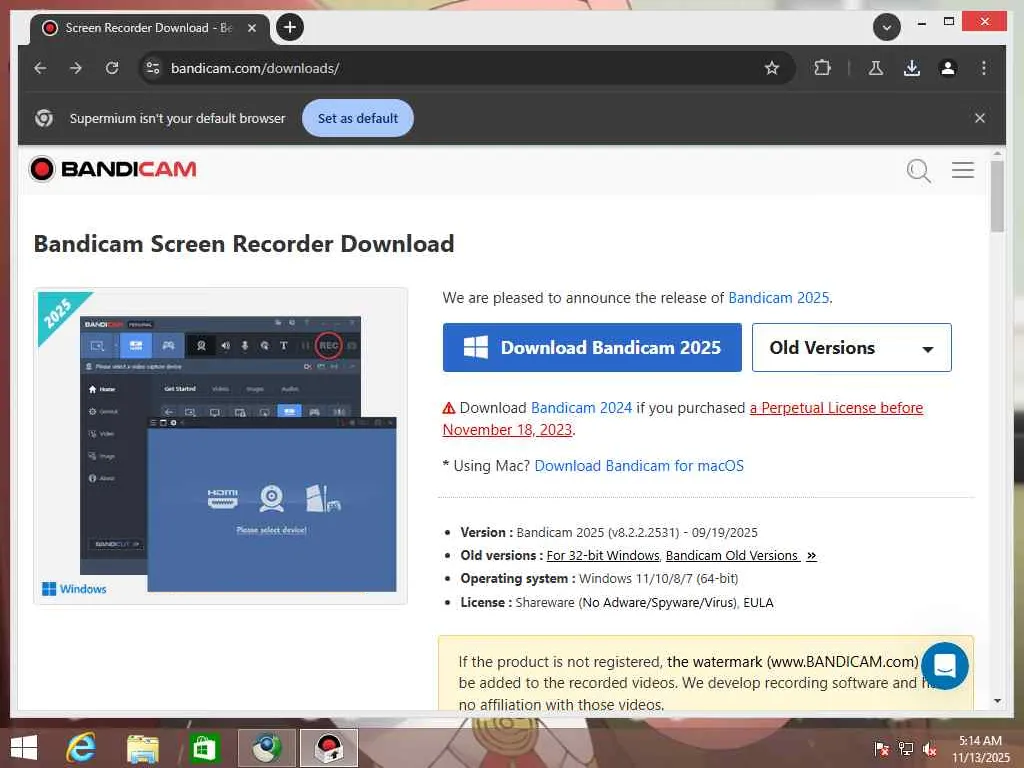
Task: Open the Windows Start button
Action: [x=24, y=747]
